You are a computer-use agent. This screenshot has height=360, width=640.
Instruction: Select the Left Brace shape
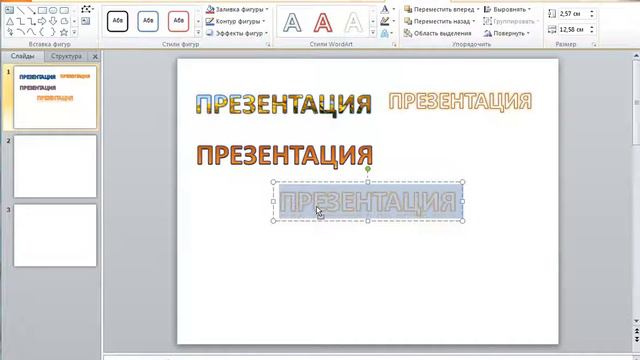42,32
